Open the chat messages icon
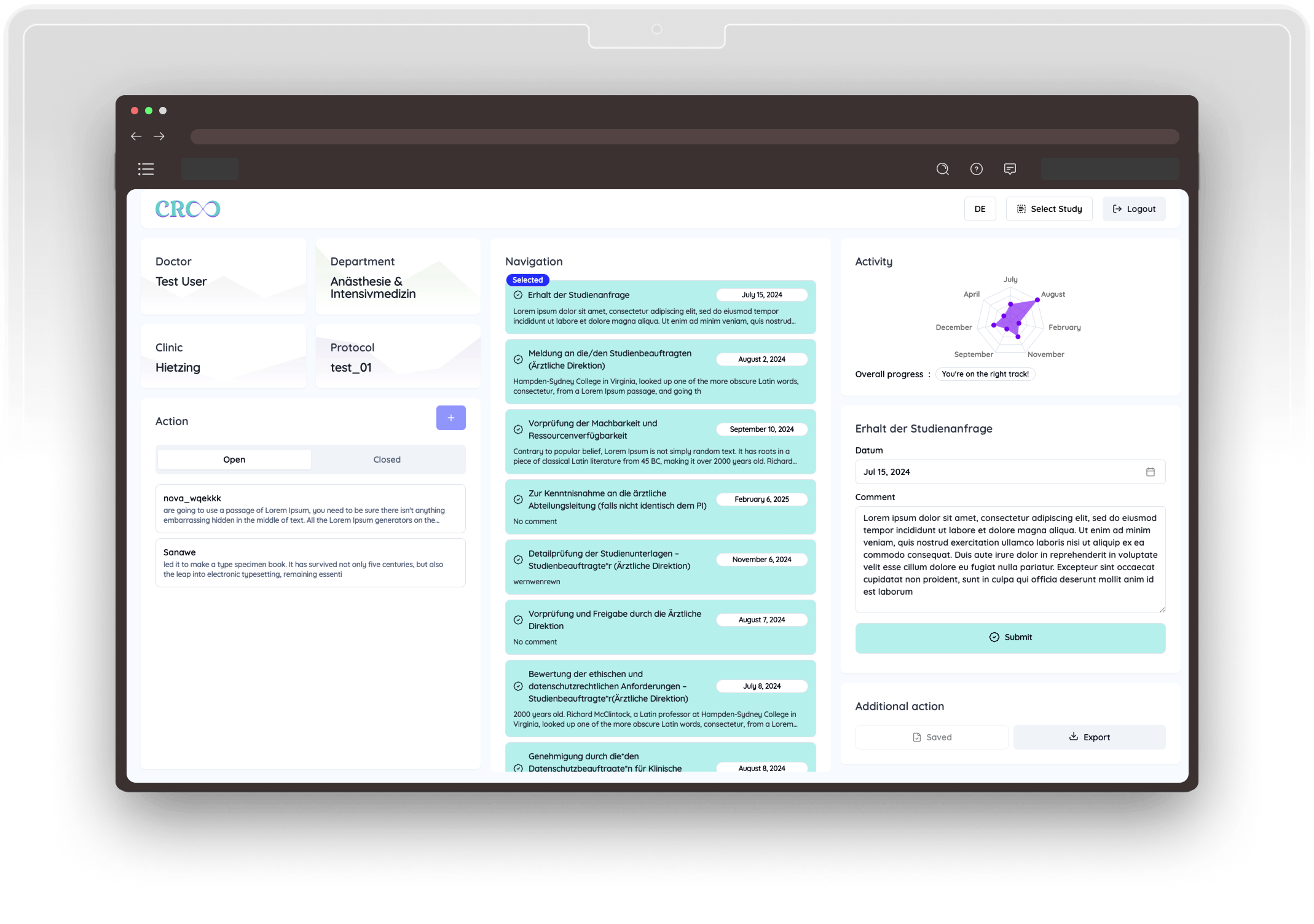Viewport: 1314px width, 924px height. point(1010,169)
